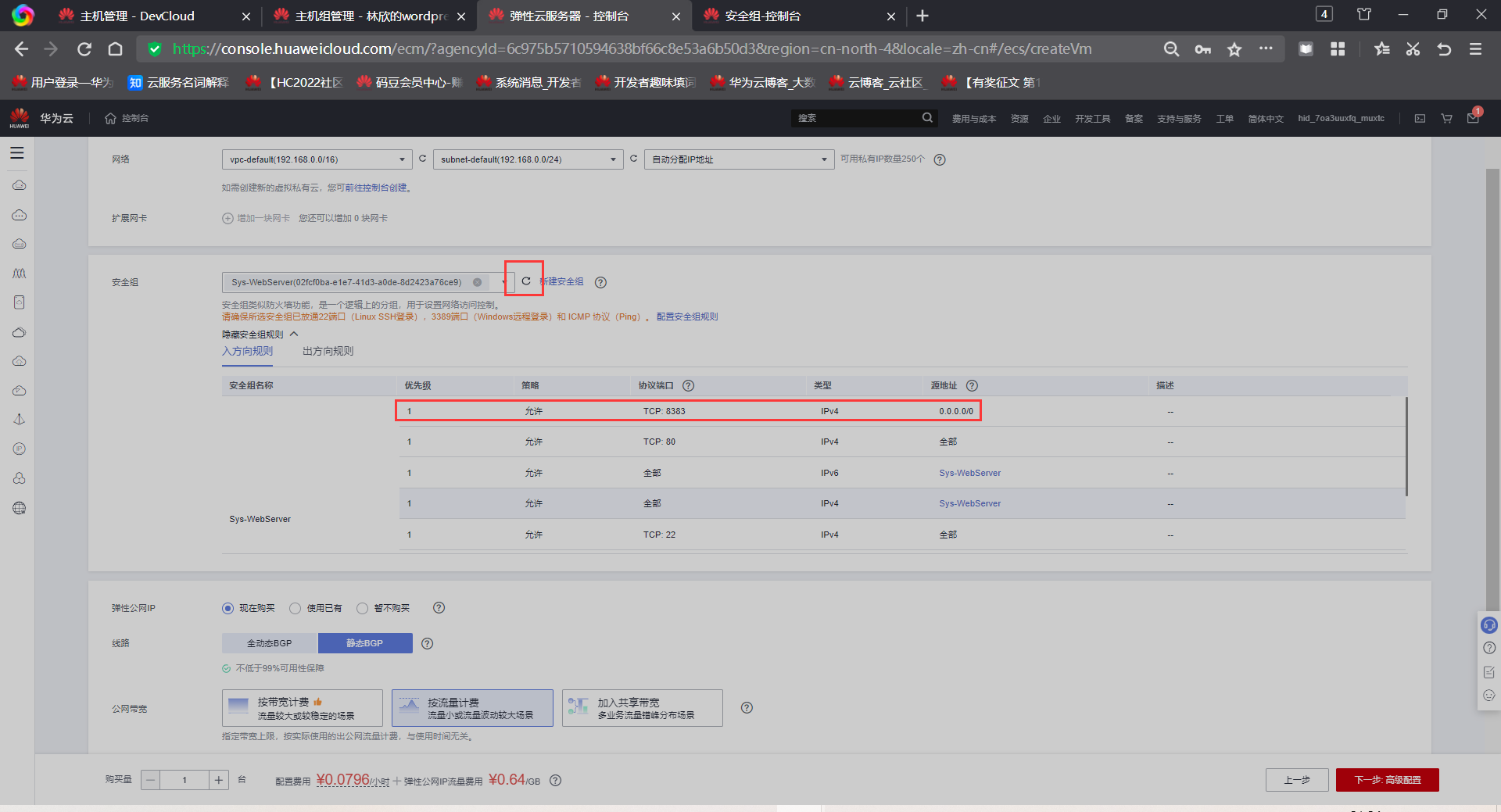The height and width of the screenshot is (812, 1501).
Task: Open the 自动分配IP地址 dropdown
Action: pos(740,159)
